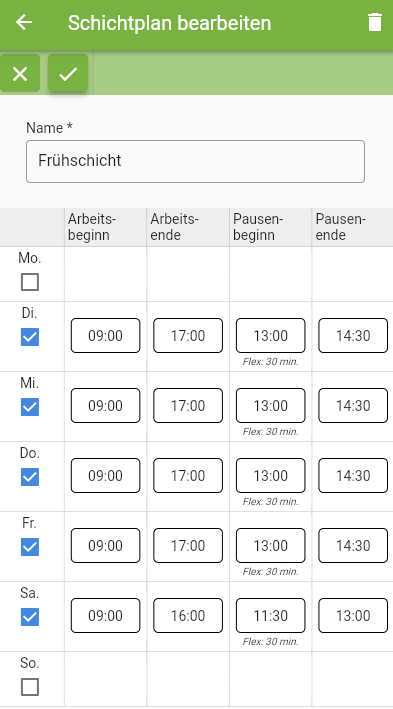Image resolution: width=393 pixels, height=709 pixels.
Task: Uncheck the Mi. checkbox
Action: [x=30, y=407]
